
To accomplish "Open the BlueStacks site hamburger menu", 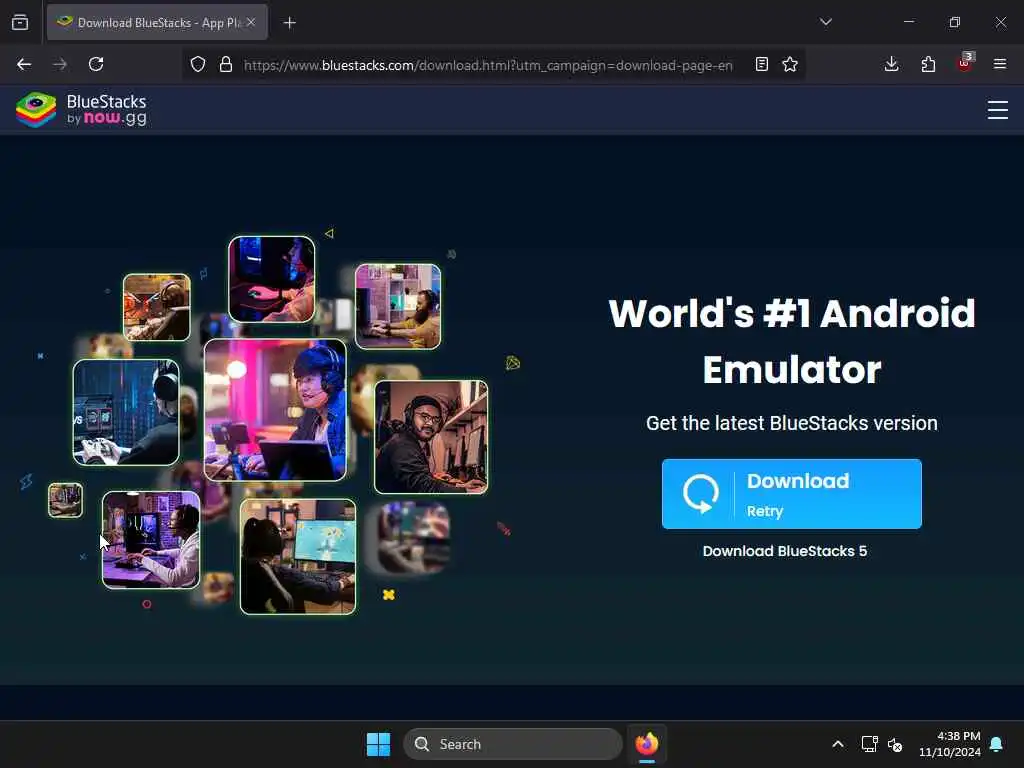I will (997, 110).
